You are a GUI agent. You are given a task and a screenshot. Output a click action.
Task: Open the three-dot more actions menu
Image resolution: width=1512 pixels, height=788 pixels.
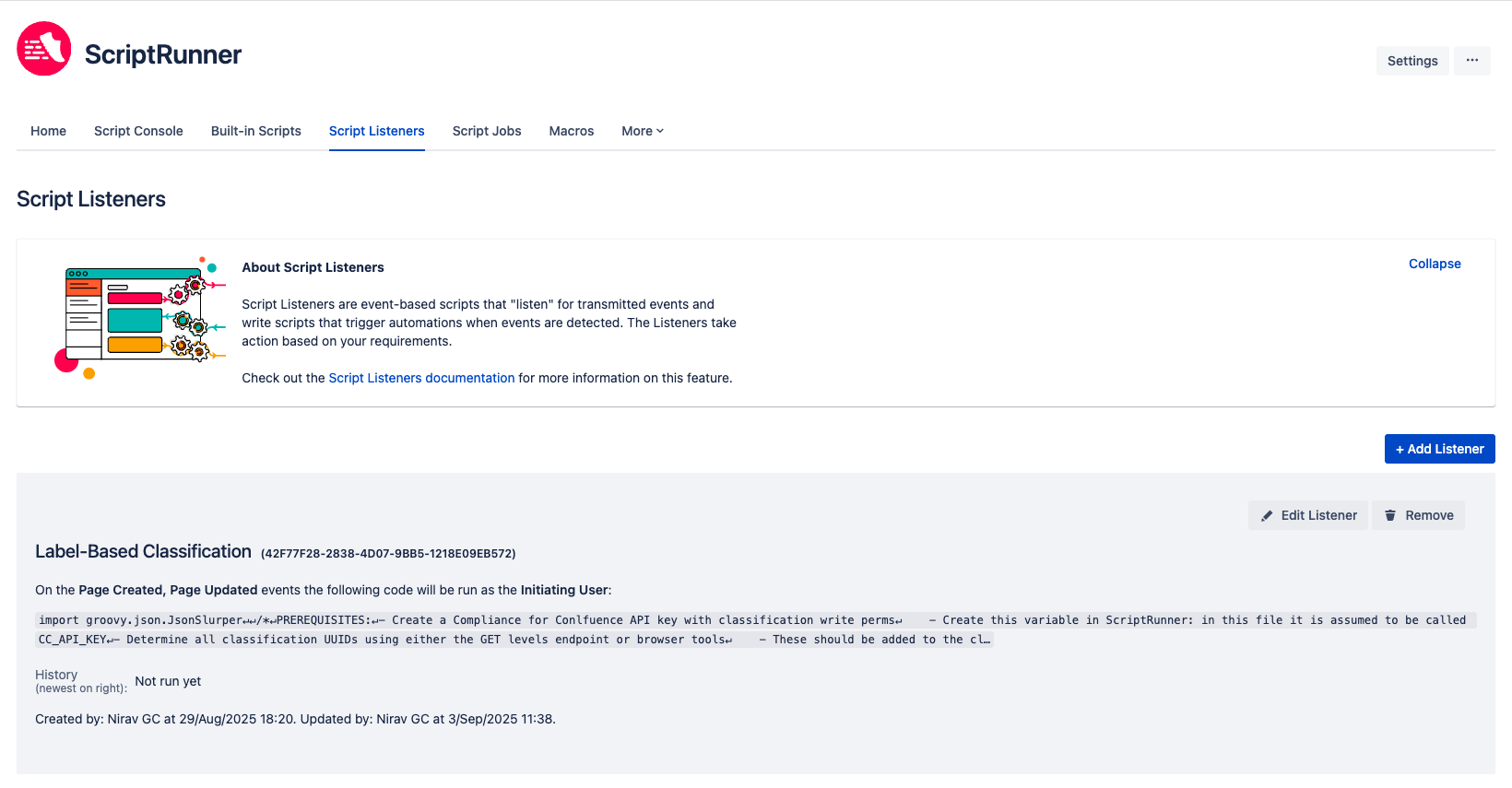[1471, 61]
